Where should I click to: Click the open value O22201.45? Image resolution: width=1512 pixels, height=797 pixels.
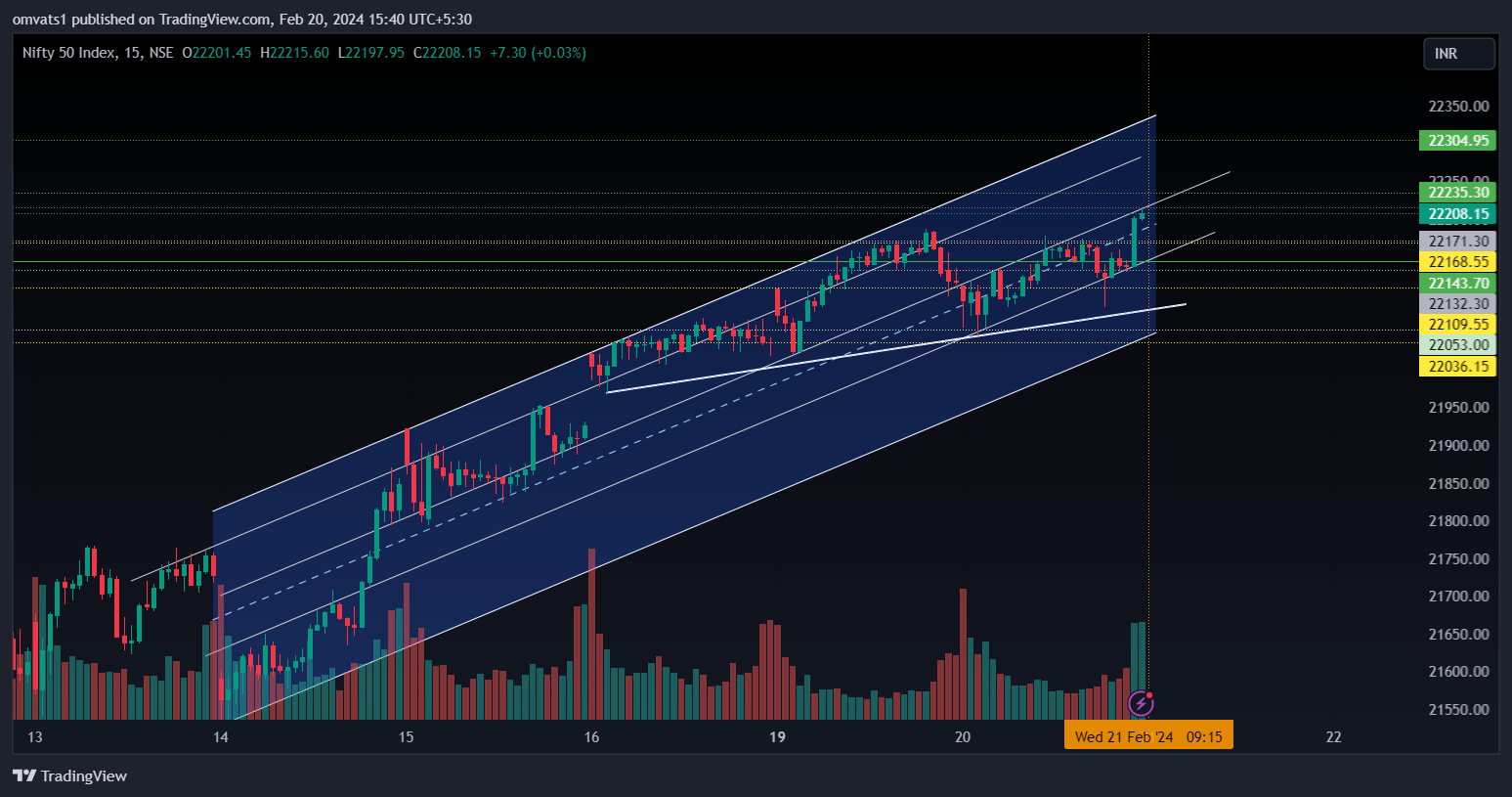217,53
